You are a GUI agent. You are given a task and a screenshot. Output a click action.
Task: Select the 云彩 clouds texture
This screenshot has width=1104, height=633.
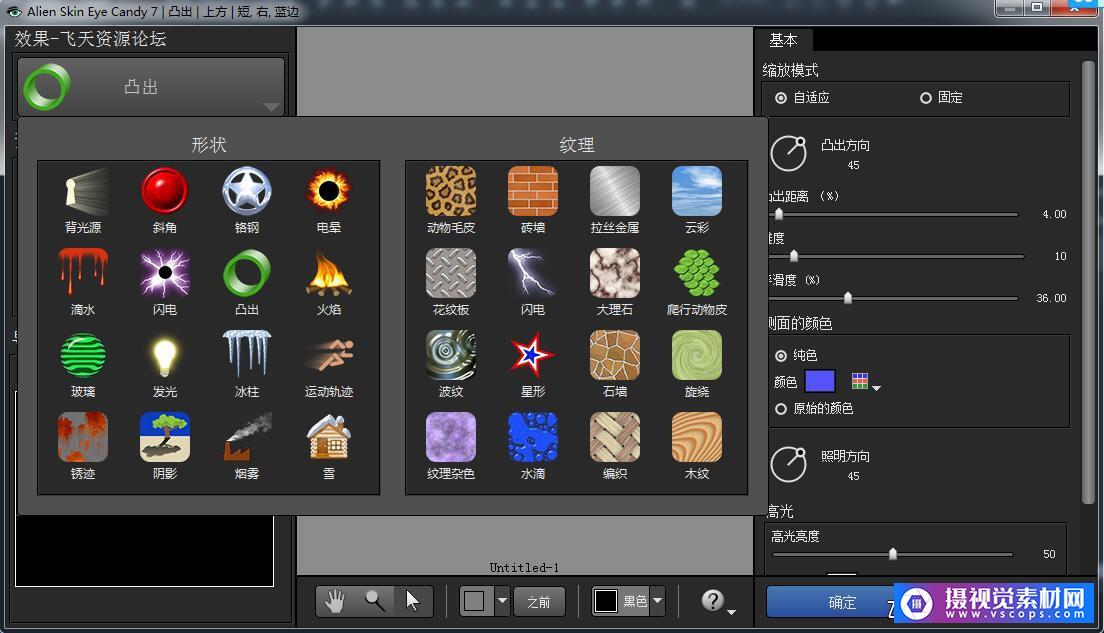(x=697, y=200)
